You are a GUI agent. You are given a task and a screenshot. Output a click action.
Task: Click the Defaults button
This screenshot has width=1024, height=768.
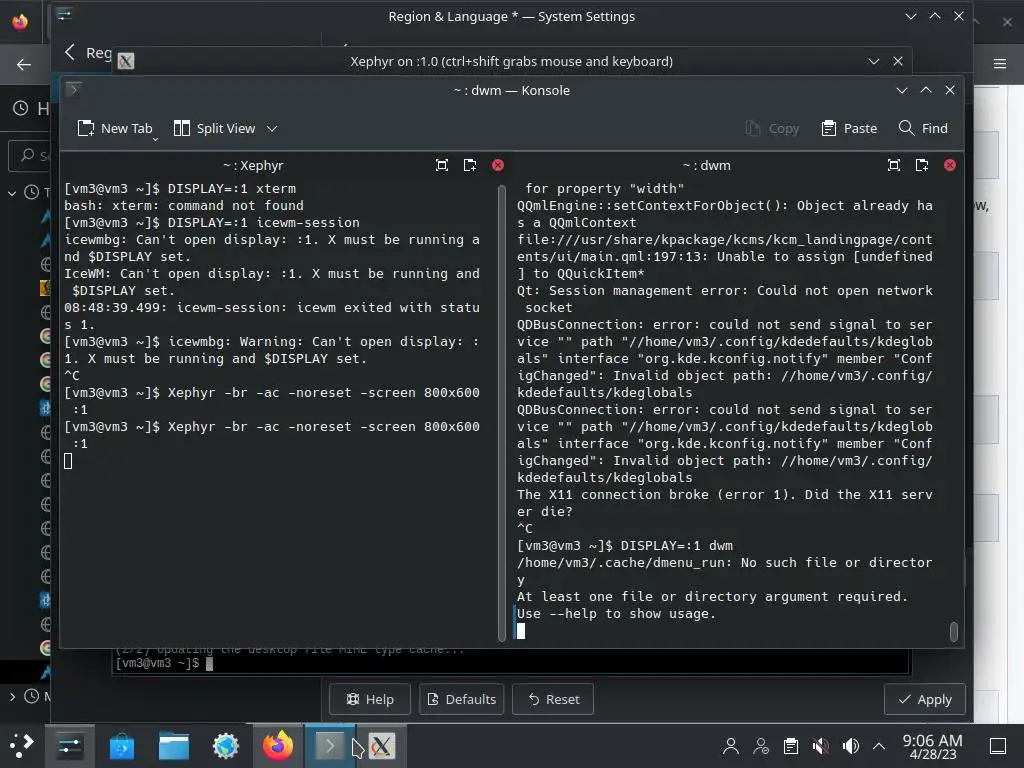pos(461,699)
